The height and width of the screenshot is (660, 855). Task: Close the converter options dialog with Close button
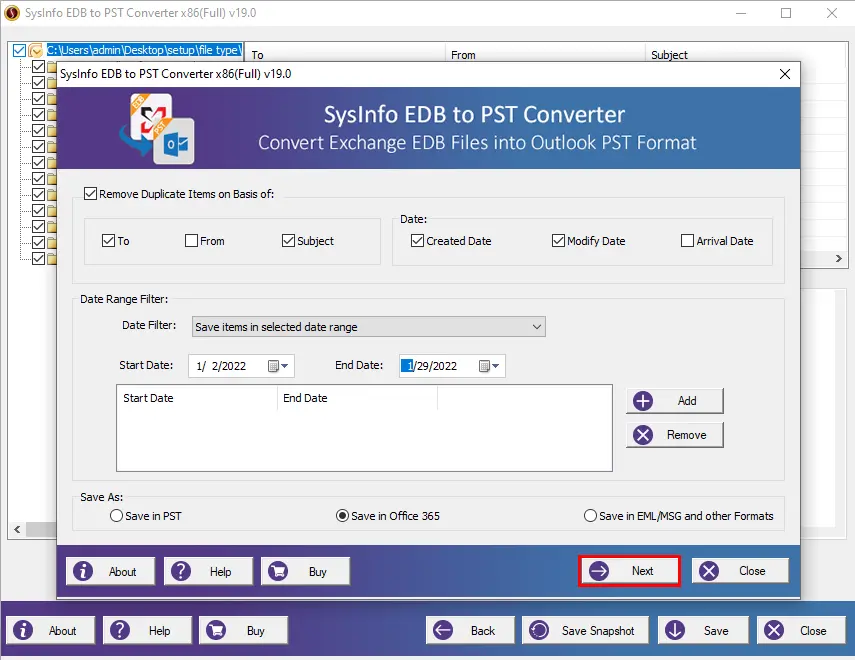[740, 571]
